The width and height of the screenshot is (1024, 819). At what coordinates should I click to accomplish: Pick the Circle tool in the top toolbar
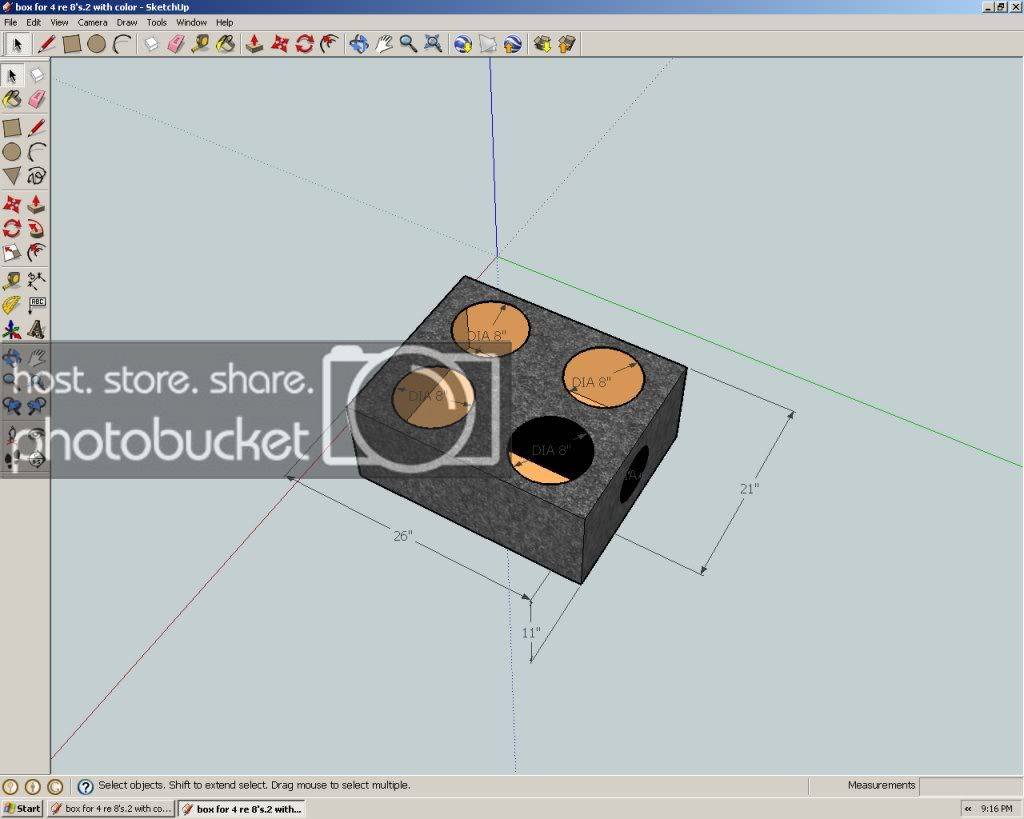click(96, 44)
